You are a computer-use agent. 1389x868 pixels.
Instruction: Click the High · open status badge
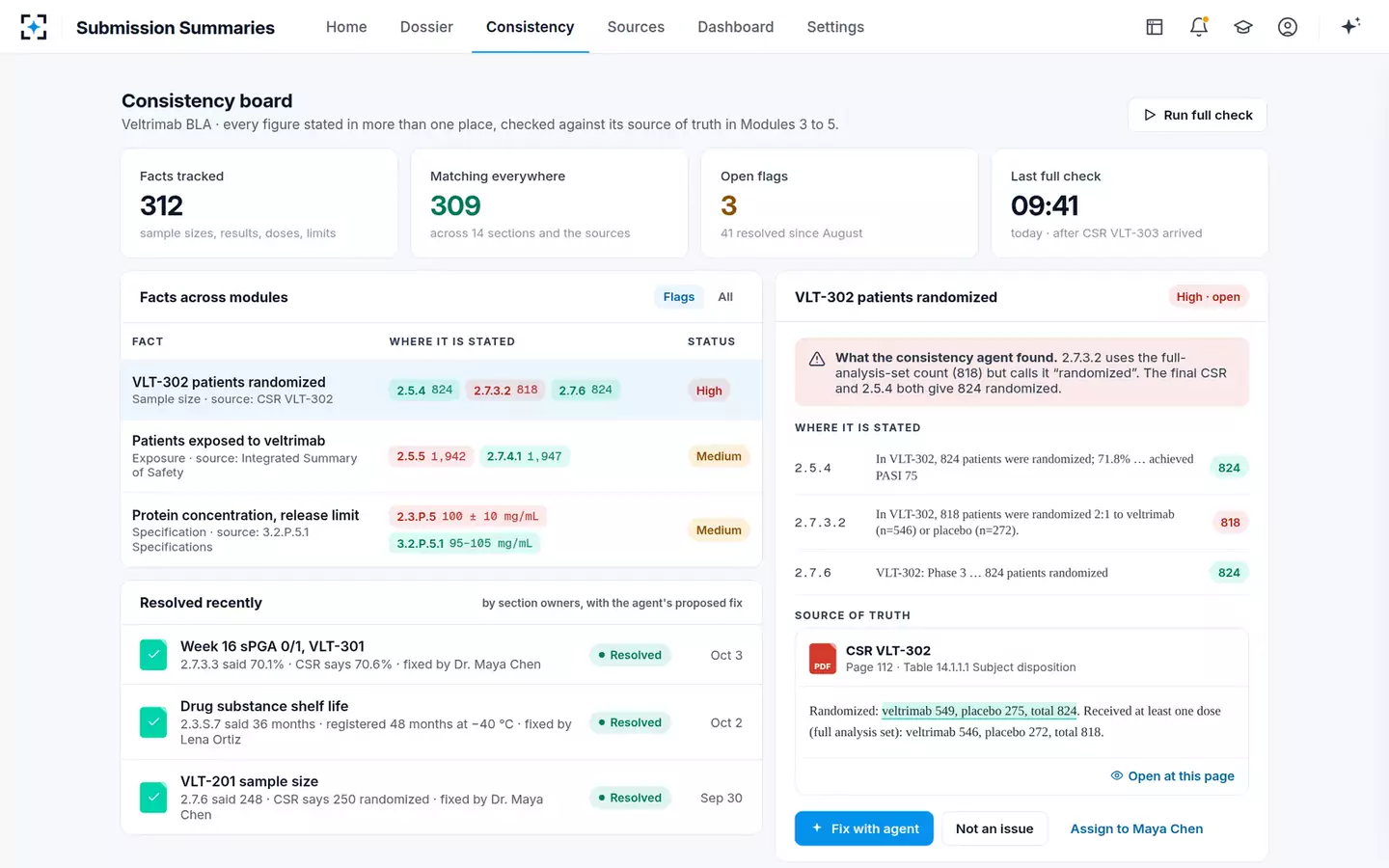click(1208, 297)
